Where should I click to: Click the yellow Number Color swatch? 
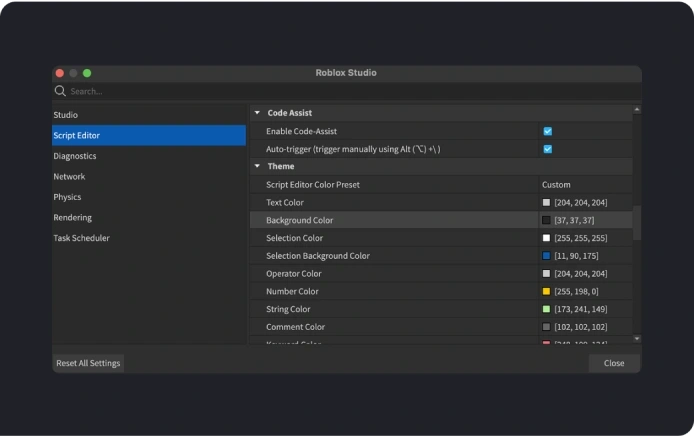[x=546, y=291]
